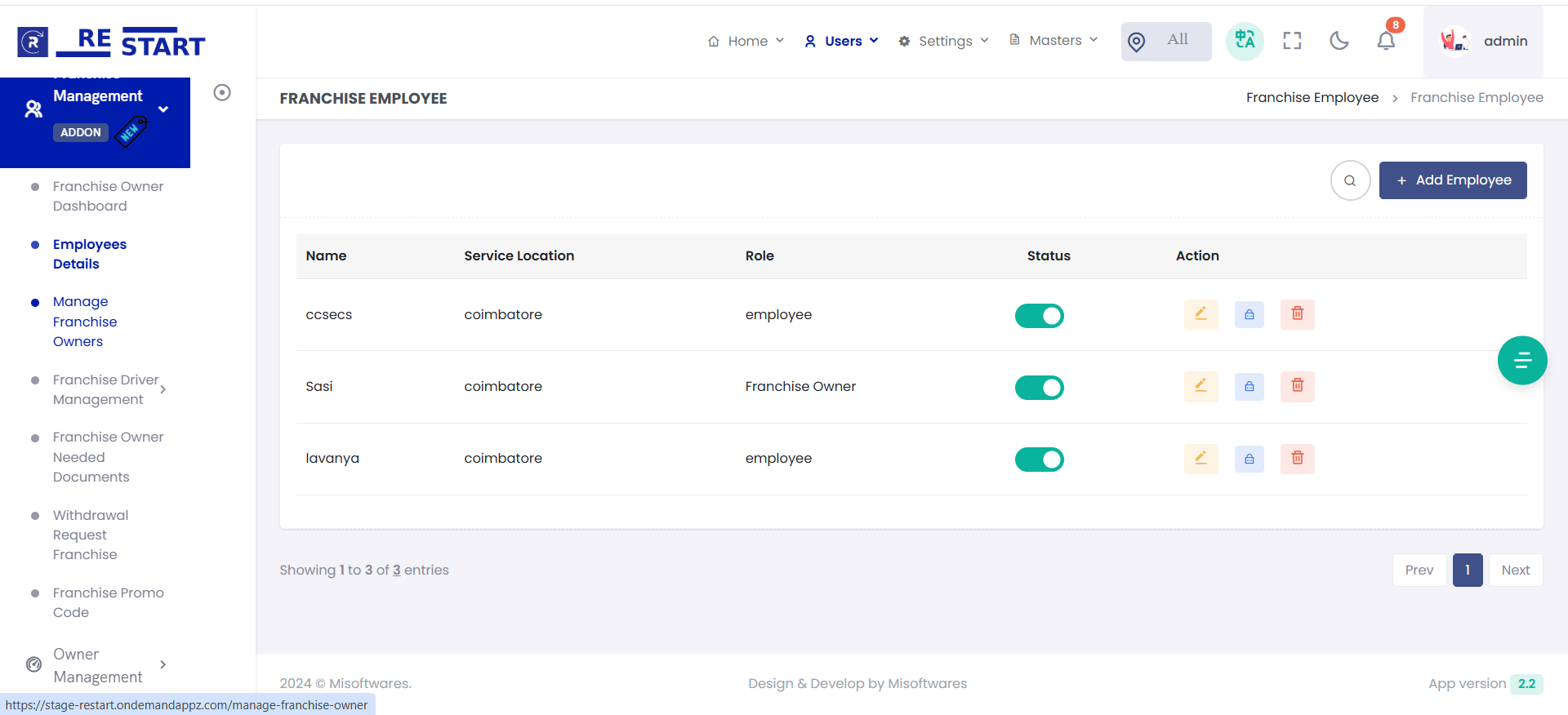The width and height of the screenshot is (1568, 715).
Task: Turn off lavanya's status toggle
Action: pyautogui.click(x=1039, y=460)
